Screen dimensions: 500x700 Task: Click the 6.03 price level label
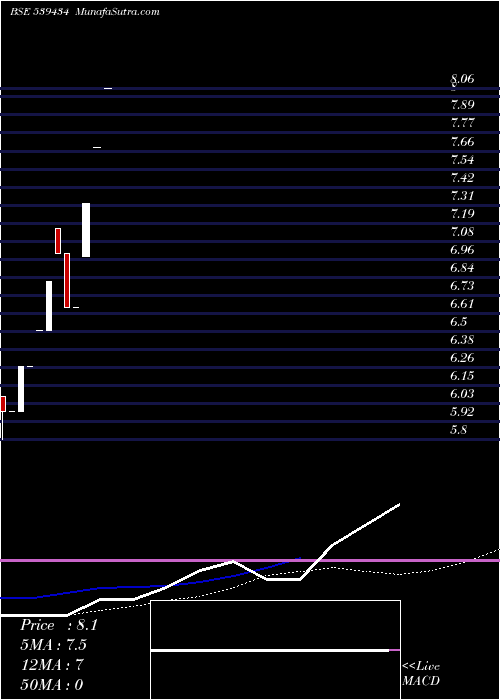tap(462, 394)
